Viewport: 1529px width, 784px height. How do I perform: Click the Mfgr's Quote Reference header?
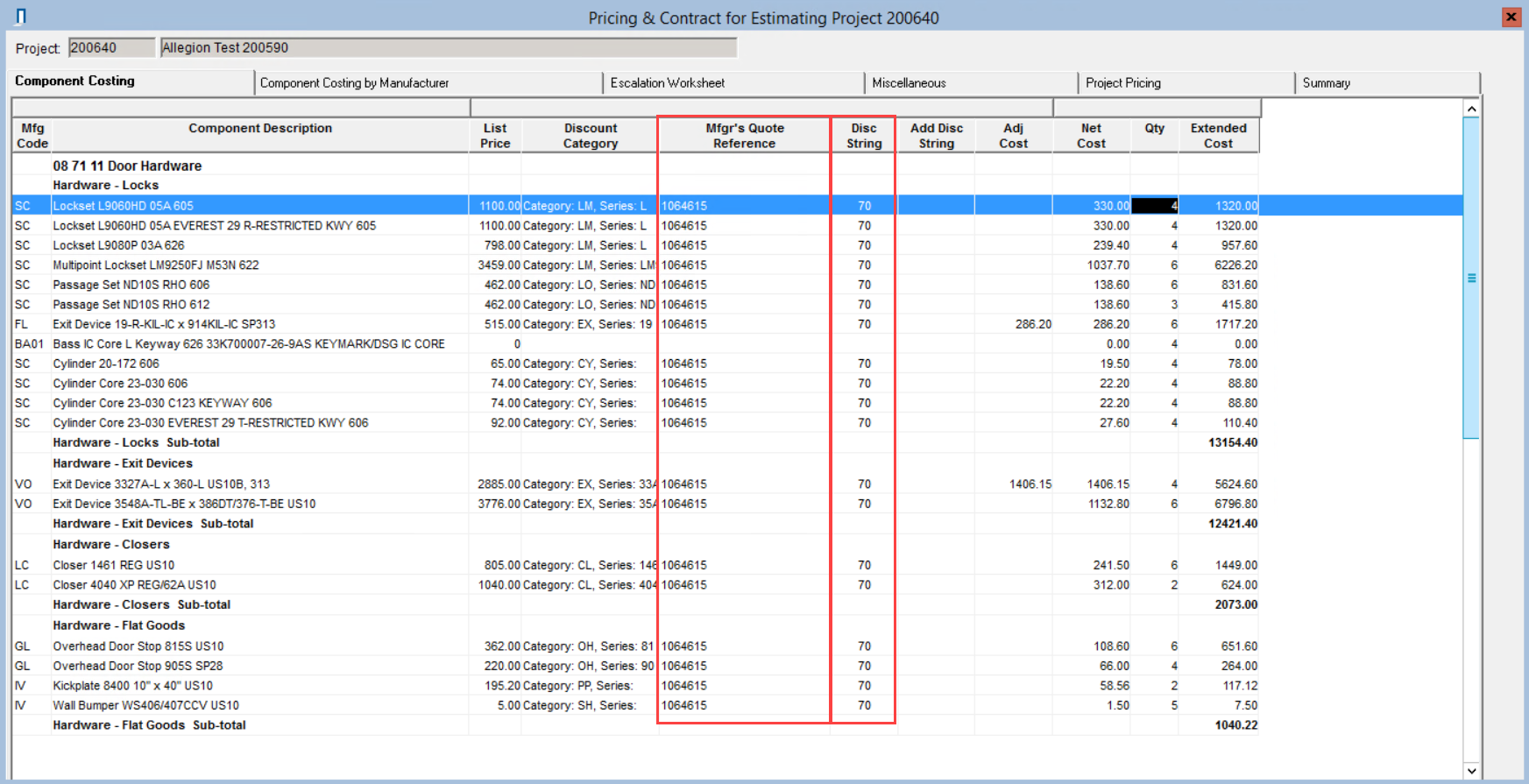pyautogui.click(x=744, y=136)
